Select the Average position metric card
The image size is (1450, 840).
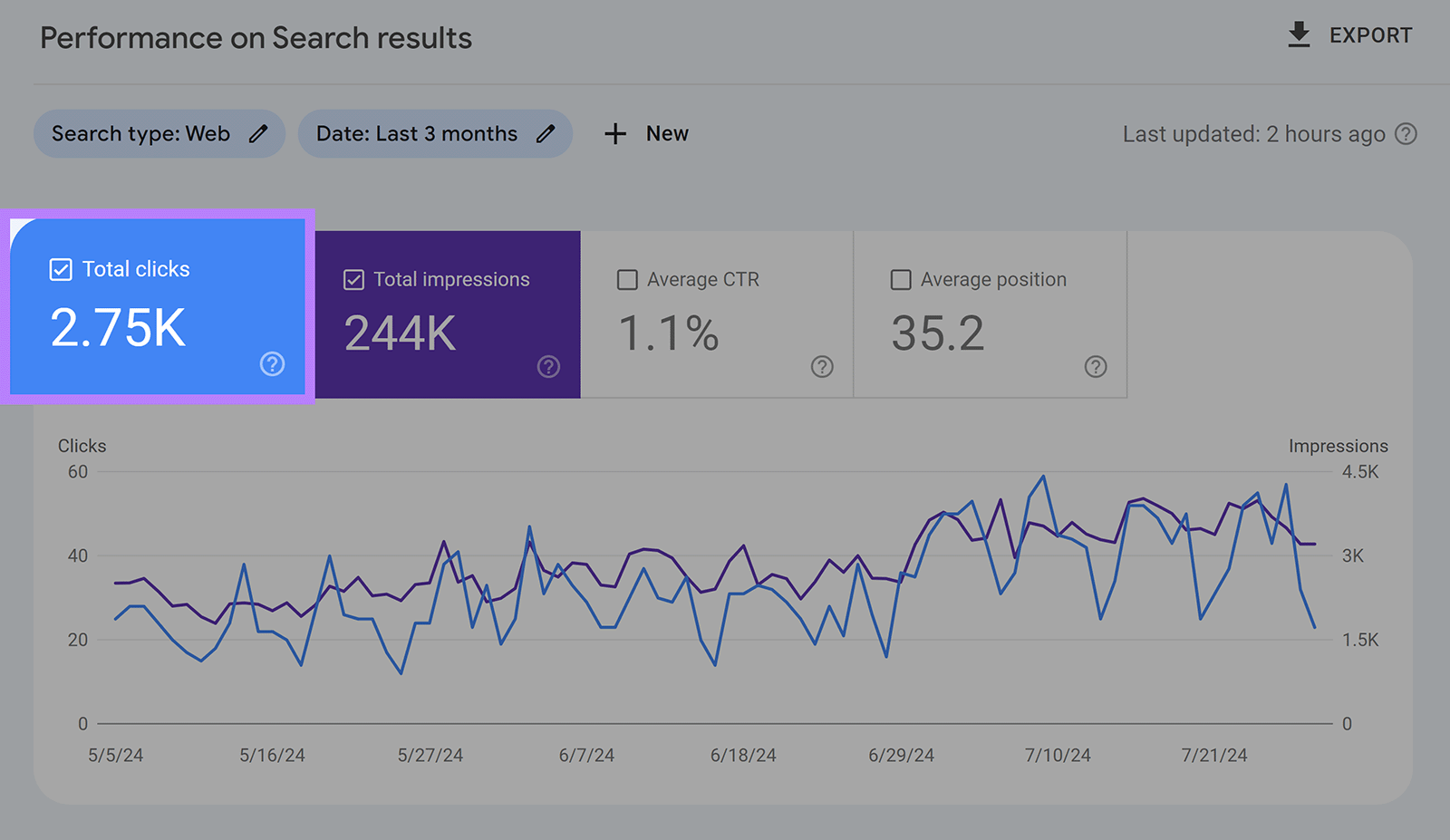[990, 314]
